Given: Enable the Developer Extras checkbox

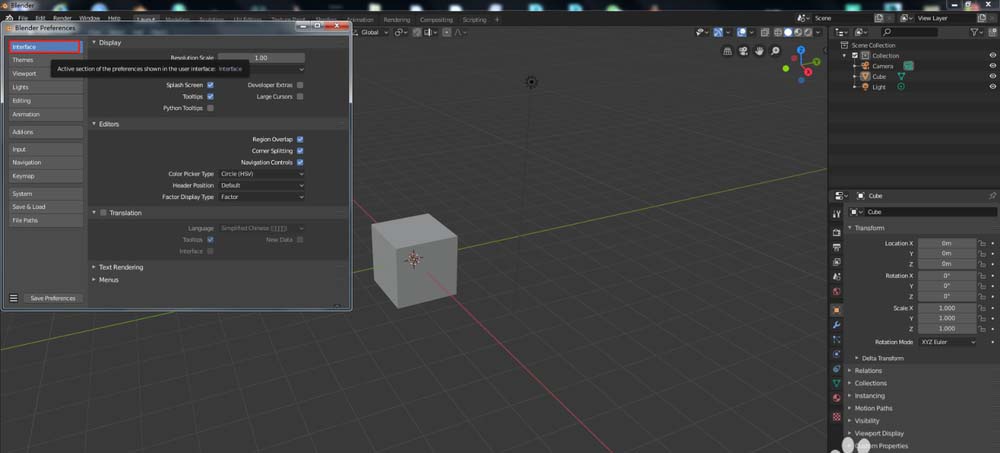Looking at the screenshot, I should (x=300, y=85).
